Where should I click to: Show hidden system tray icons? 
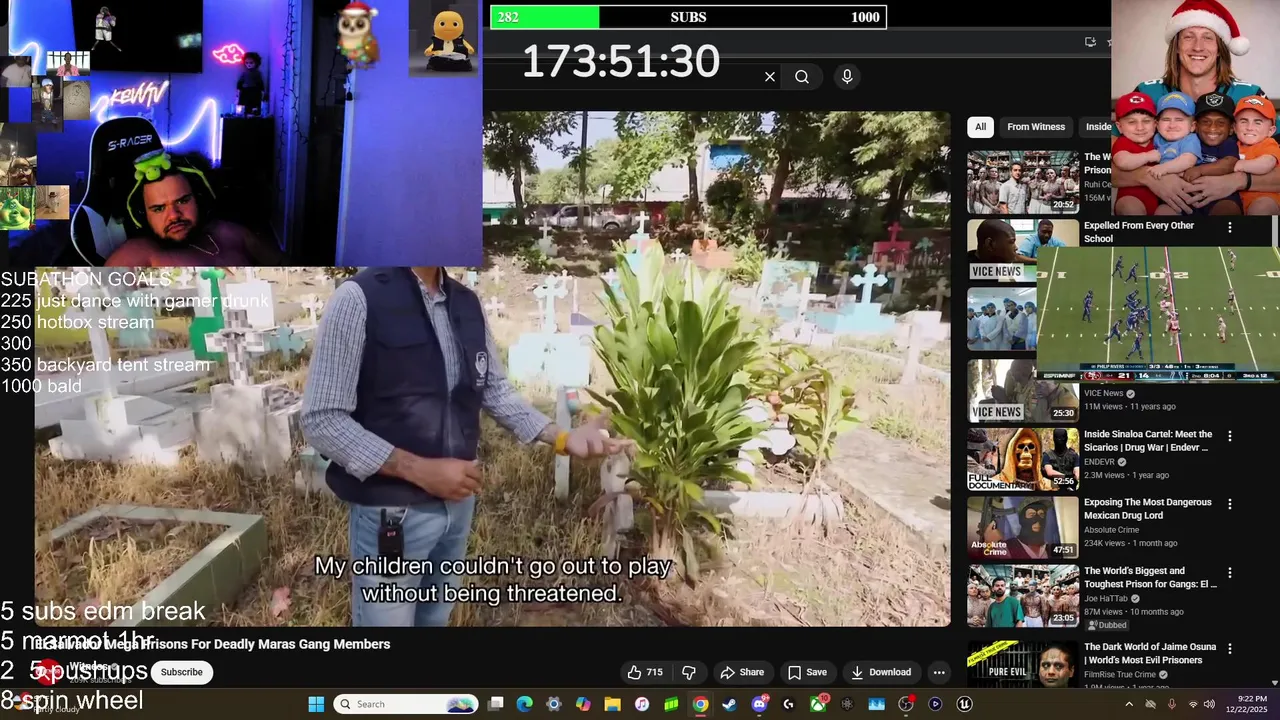tap(1129, 704)
